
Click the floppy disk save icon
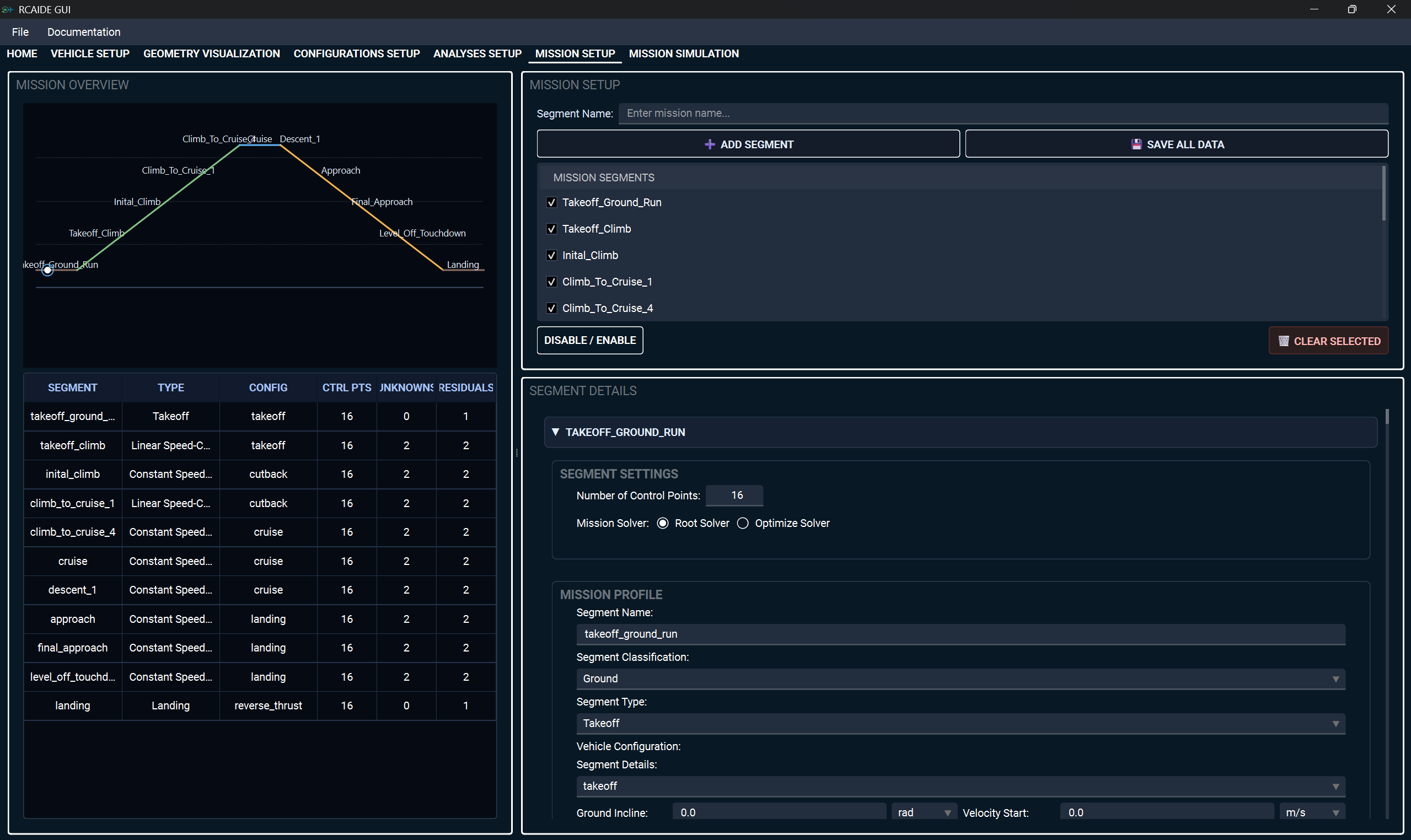pos(1136,144)
